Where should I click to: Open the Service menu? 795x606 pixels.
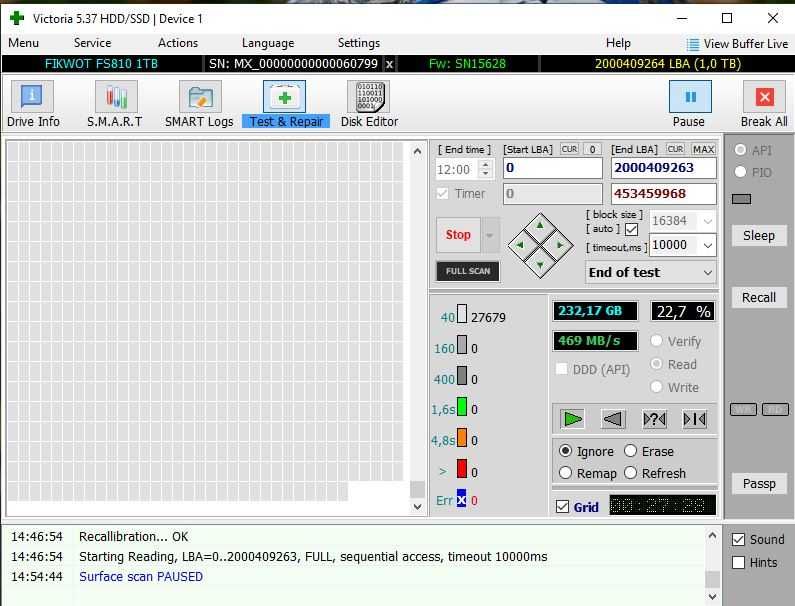click(x=92, y=43)
